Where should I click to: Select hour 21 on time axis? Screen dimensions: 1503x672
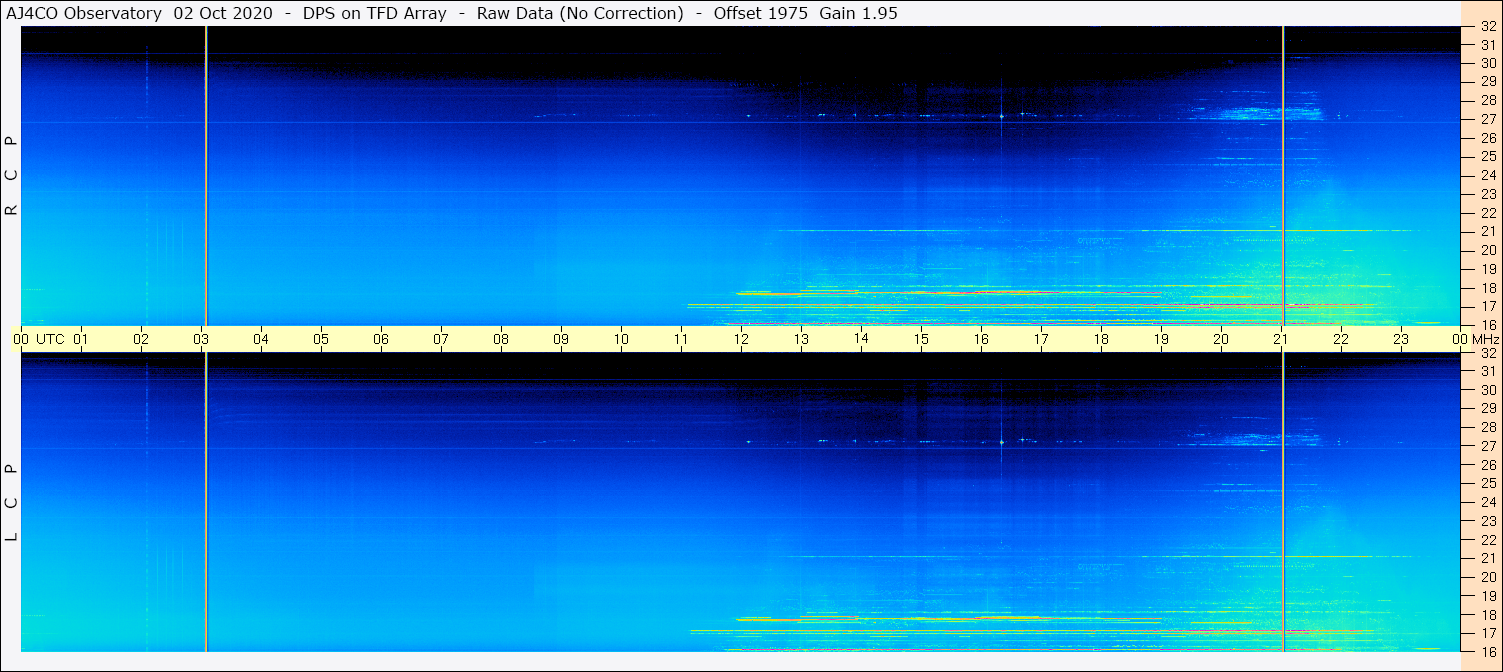[1281, 339]
